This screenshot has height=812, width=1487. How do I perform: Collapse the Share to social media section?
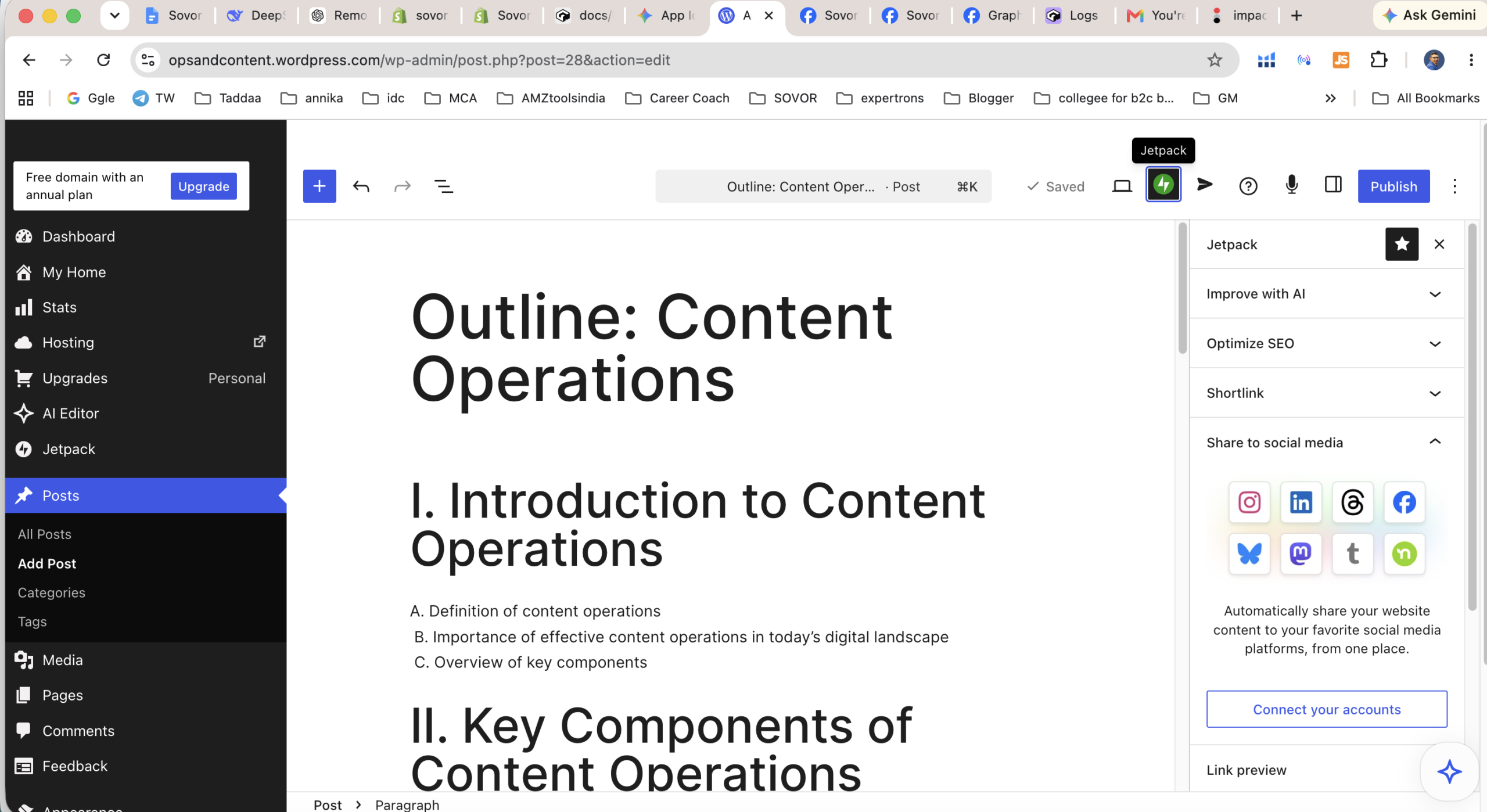click(x=1327, y=443)
